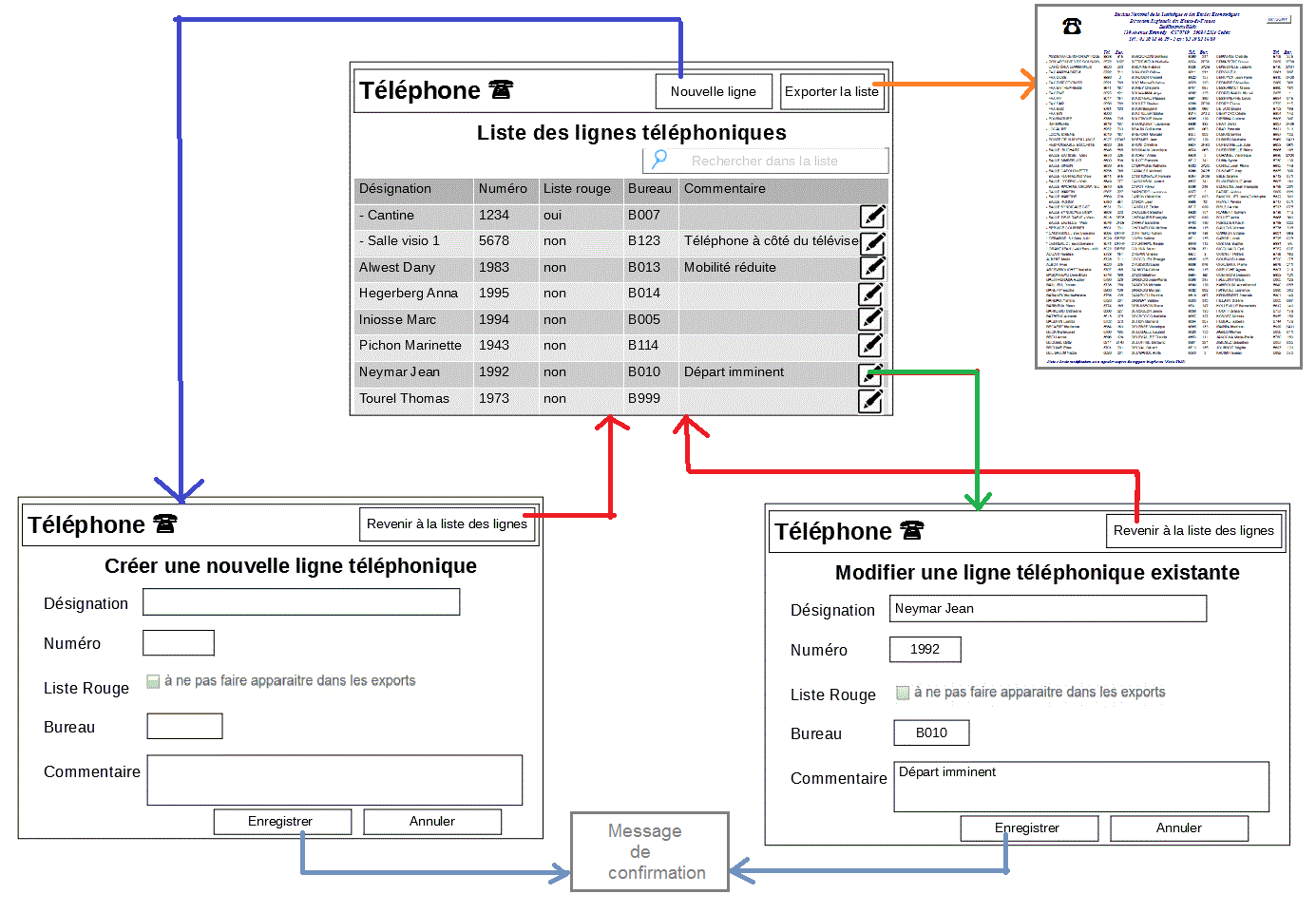Viewport: 1316px width, 913px height.
Task: Click Nouvelle ligne button
Action: click(x=714, y=91)
